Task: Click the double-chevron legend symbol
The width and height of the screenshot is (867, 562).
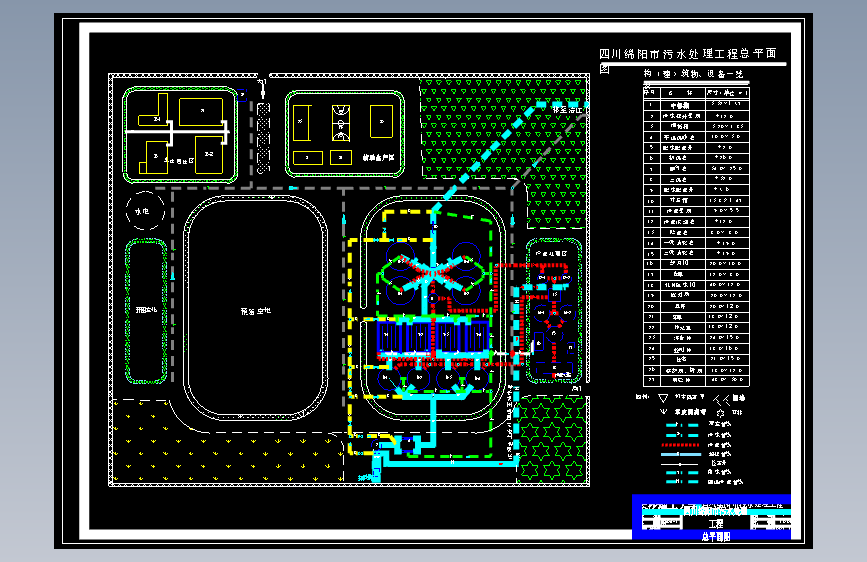Action: pyautogui.click(x=722, y=399)
